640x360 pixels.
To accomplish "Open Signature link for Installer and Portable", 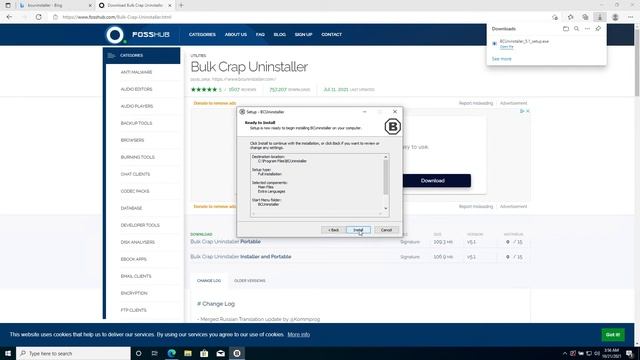I will pos(410,257).
